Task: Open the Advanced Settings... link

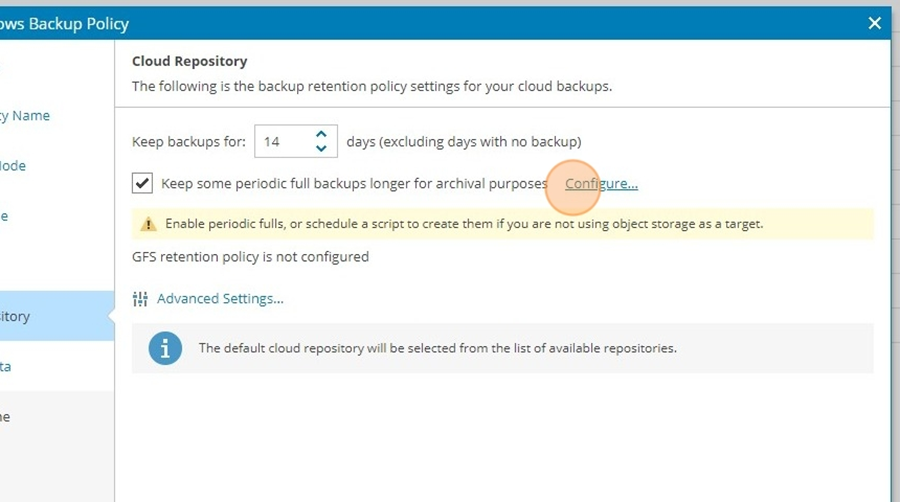Action: (x=220, y=298)
